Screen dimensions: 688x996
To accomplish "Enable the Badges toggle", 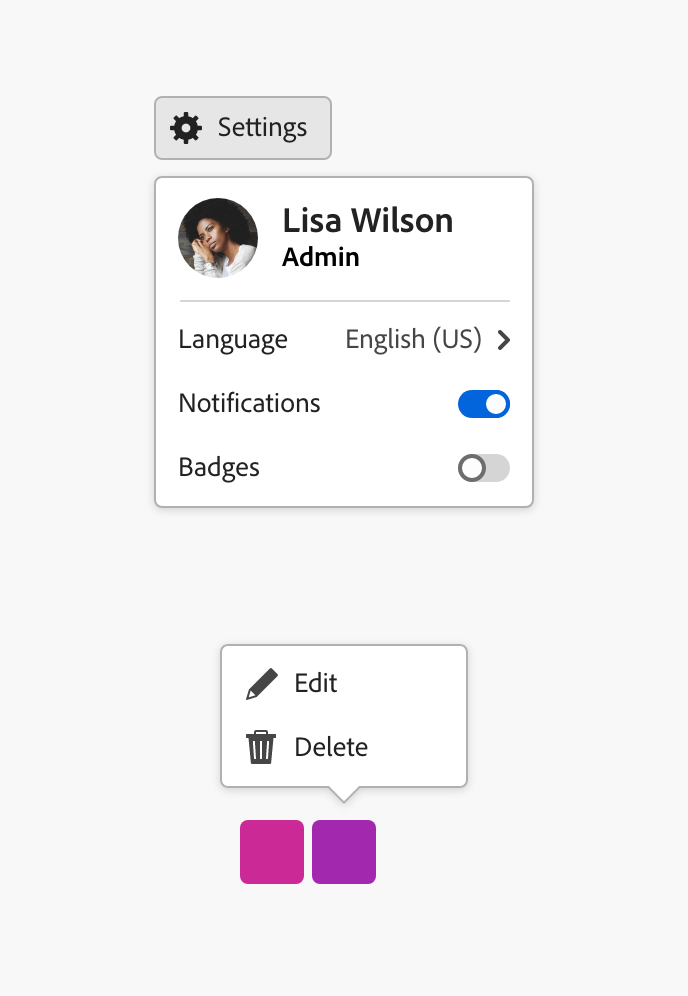I will coord(483,467).
